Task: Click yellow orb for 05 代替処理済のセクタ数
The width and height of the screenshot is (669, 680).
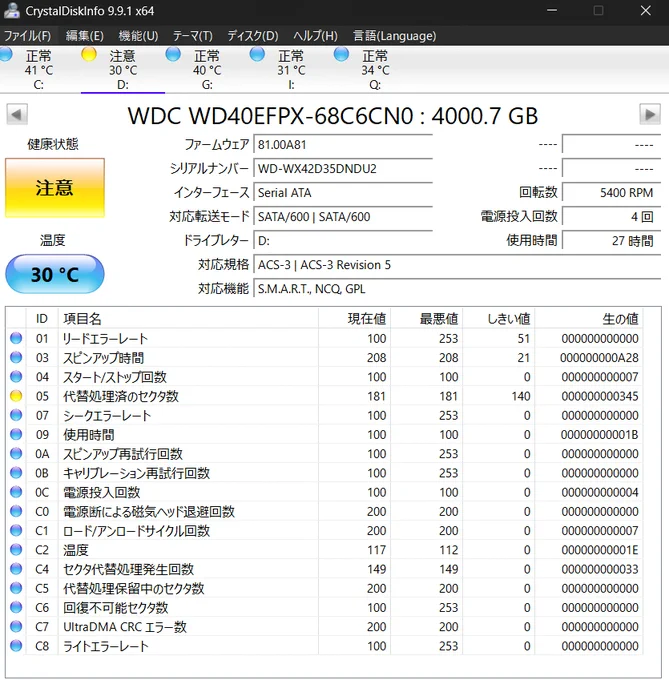Action: [x=16, y=396]
